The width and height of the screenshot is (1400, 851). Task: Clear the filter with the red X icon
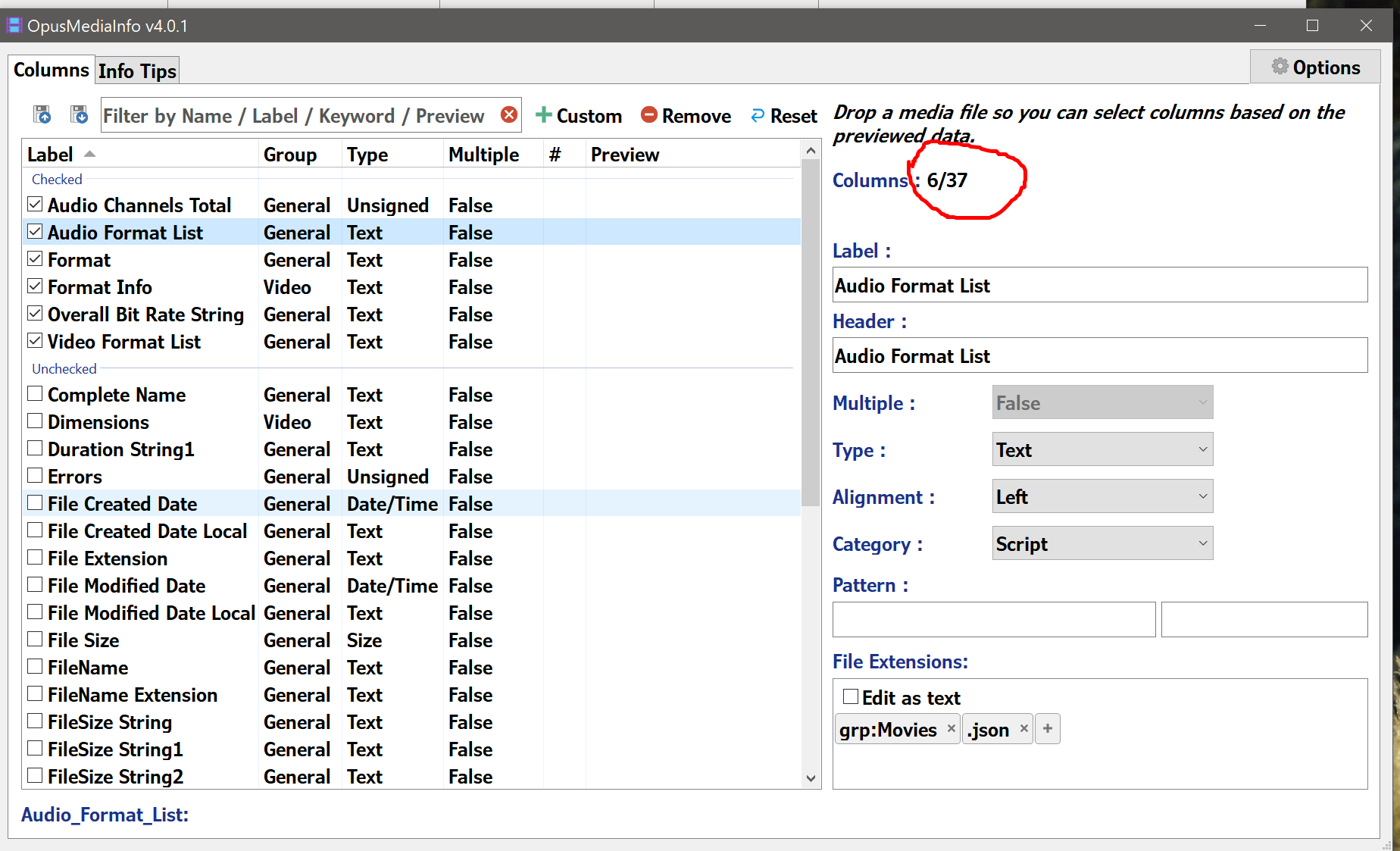(x=509, y=114)
